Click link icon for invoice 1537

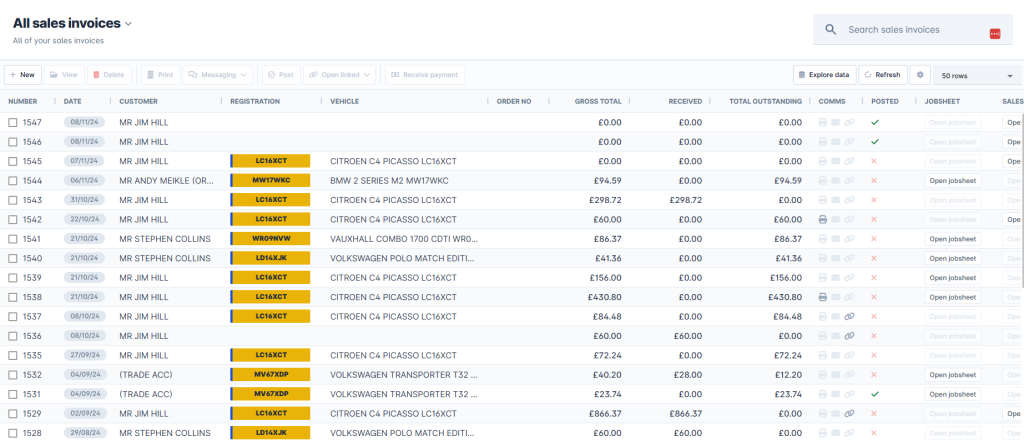tap(849, 317)
